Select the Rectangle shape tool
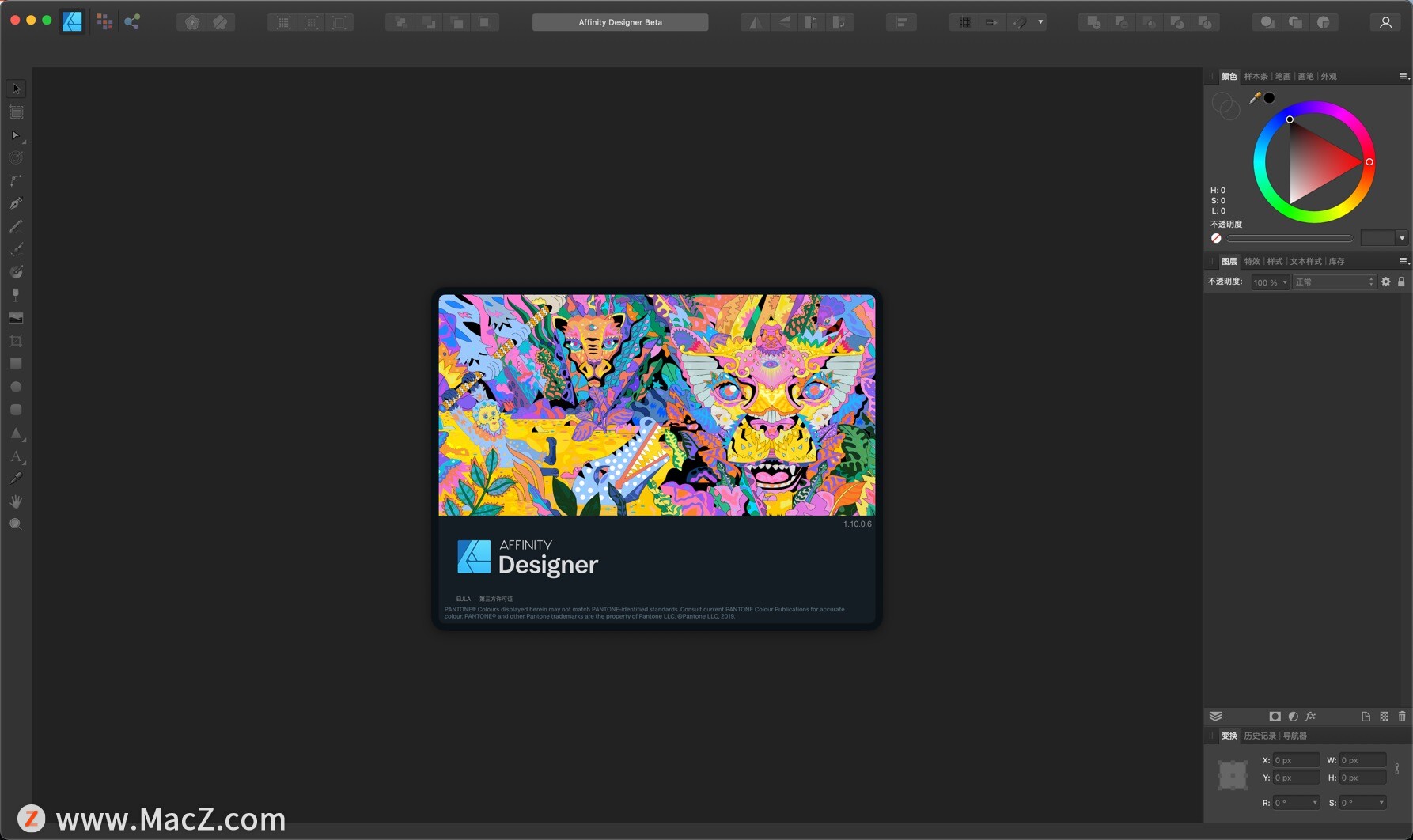 click(16, 364)
